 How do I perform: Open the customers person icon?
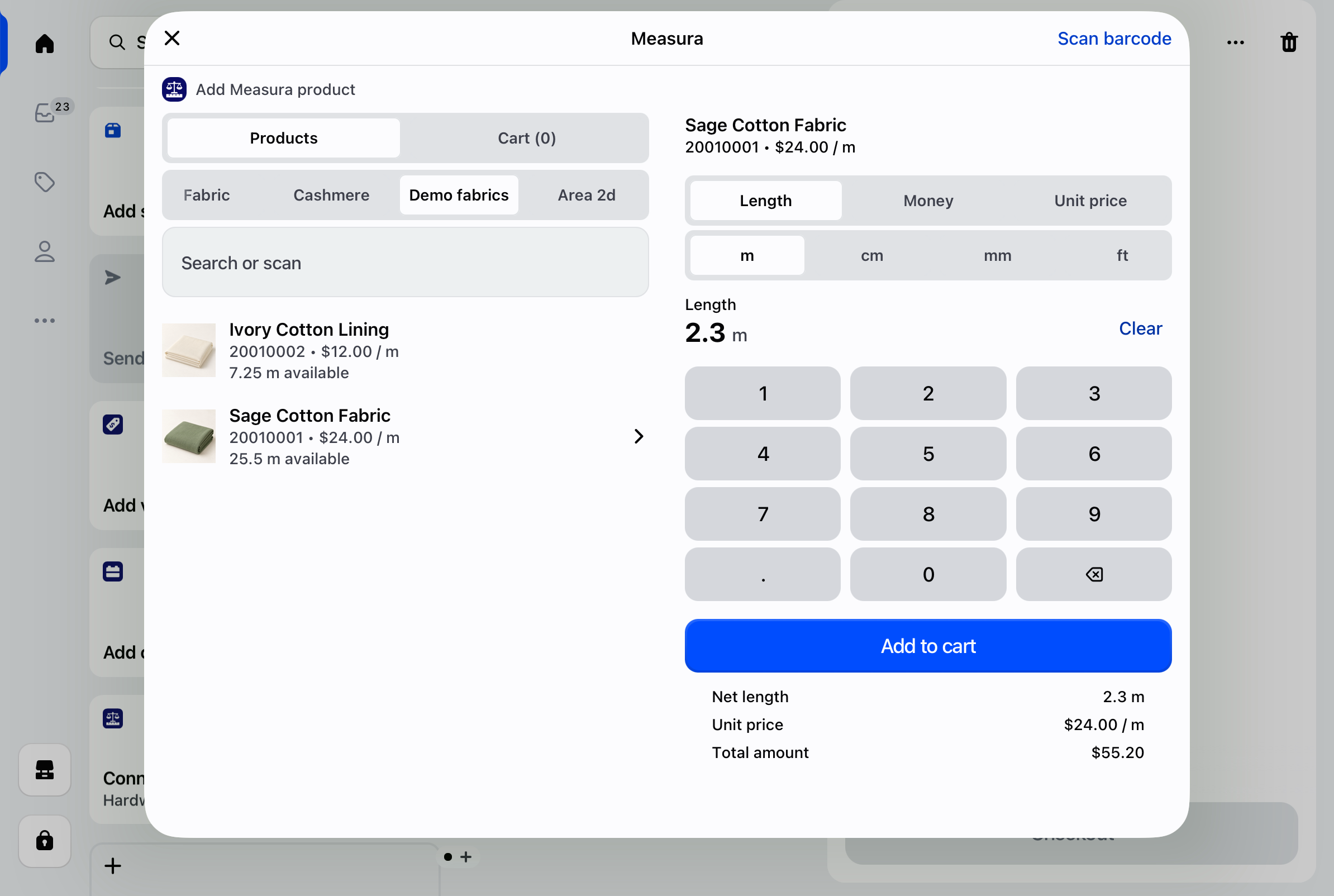pos(45,251)
